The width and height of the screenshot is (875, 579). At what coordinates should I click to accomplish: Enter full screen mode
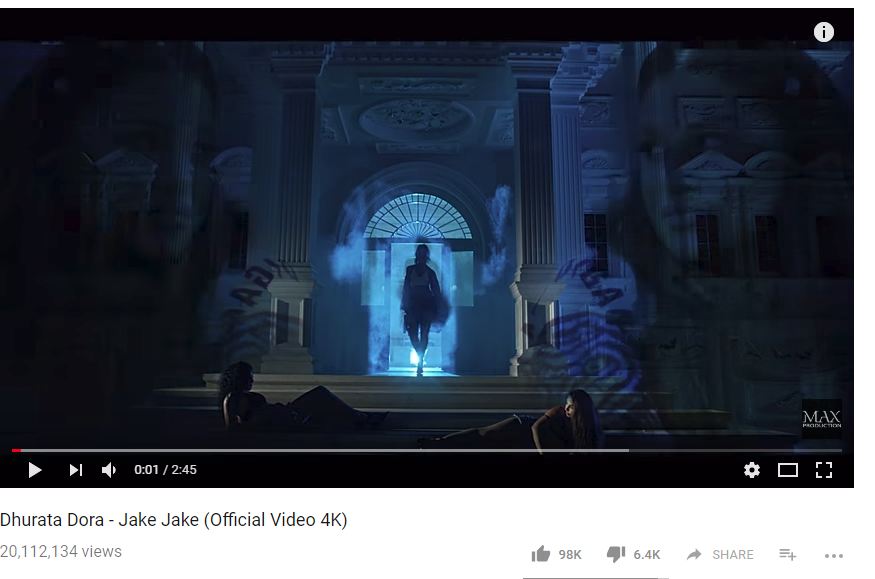coord(824,470)
